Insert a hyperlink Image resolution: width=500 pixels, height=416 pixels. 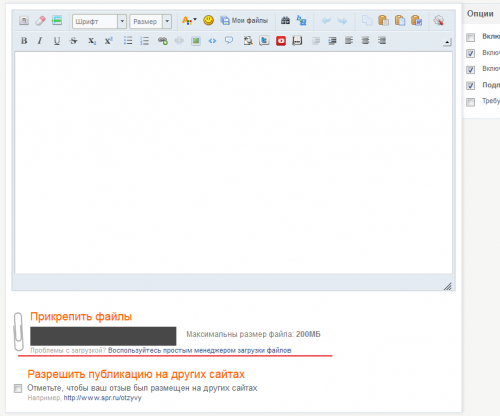[163, 41]
